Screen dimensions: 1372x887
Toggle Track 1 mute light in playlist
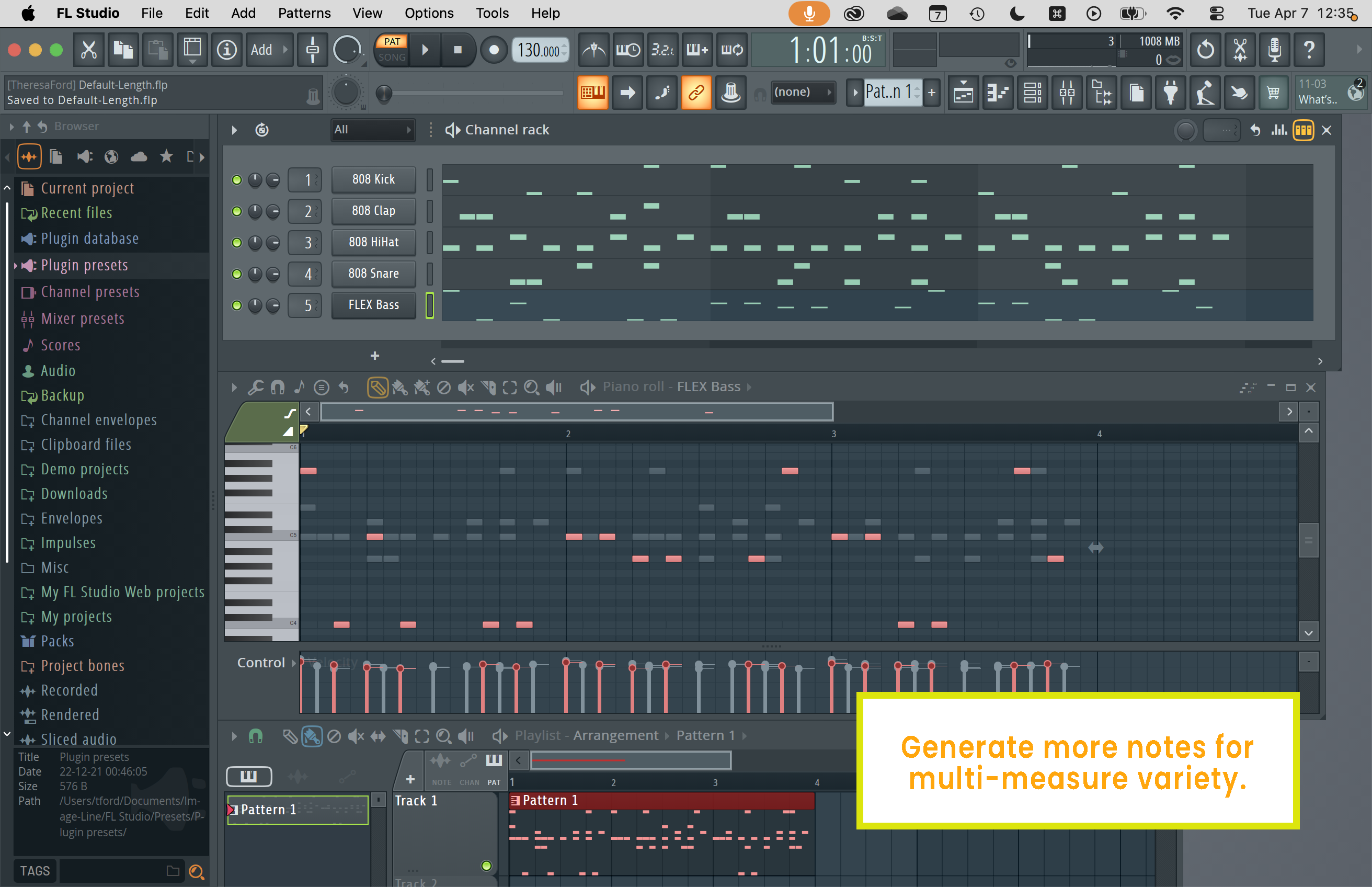(x=486, y=866)
